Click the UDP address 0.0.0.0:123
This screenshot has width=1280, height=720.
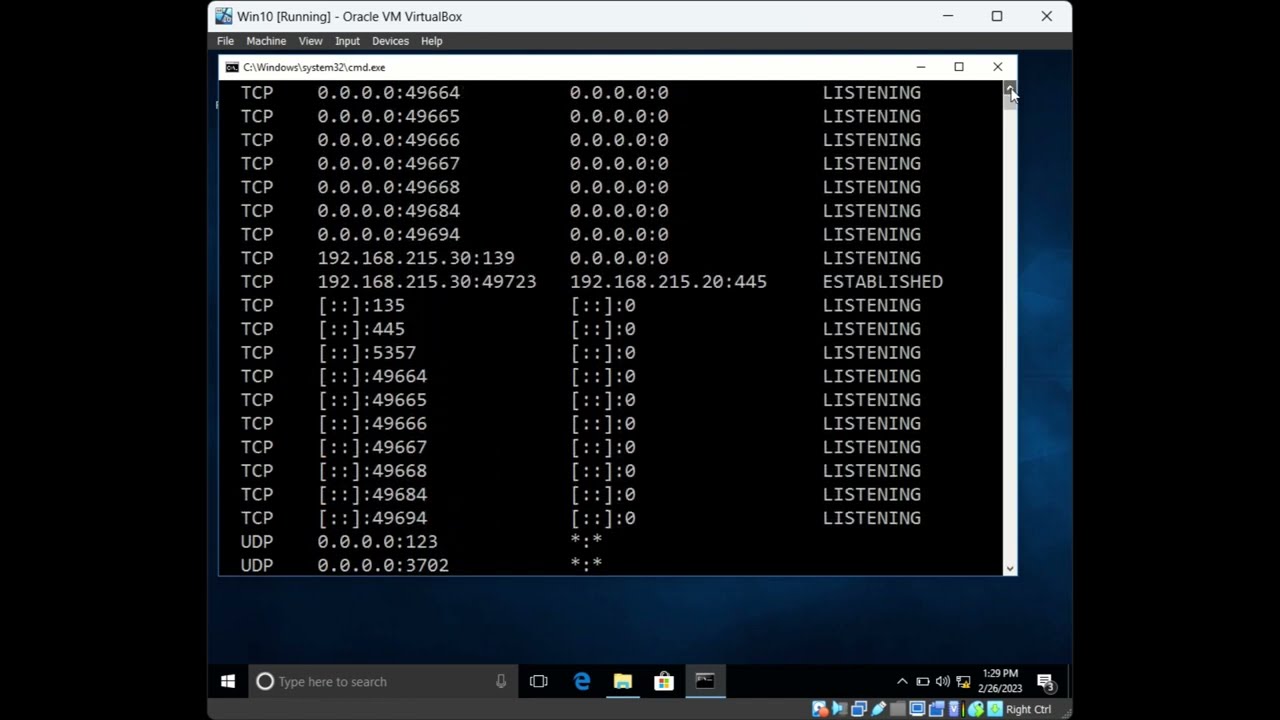[x=378, y=542]
